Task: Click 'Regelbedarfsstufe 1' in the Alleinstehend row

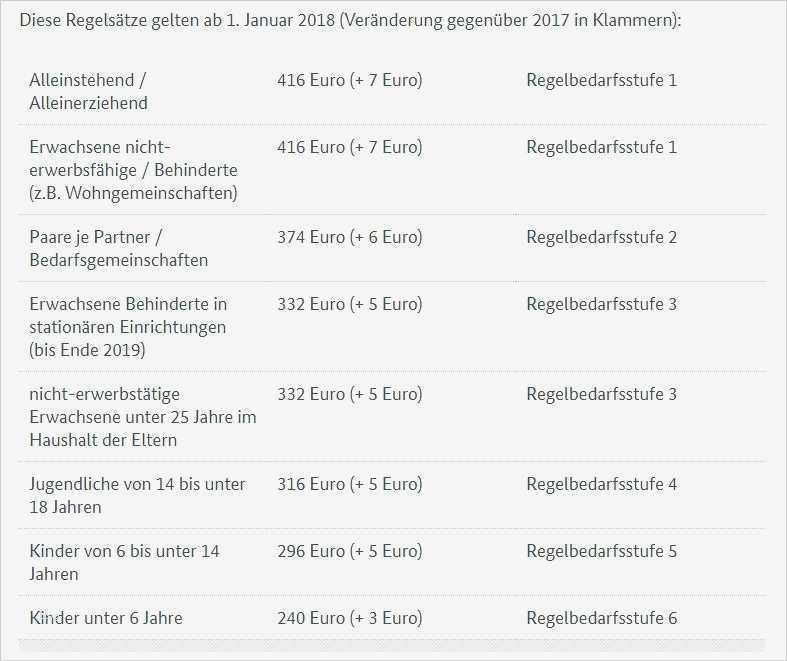Action: point(601,80)
